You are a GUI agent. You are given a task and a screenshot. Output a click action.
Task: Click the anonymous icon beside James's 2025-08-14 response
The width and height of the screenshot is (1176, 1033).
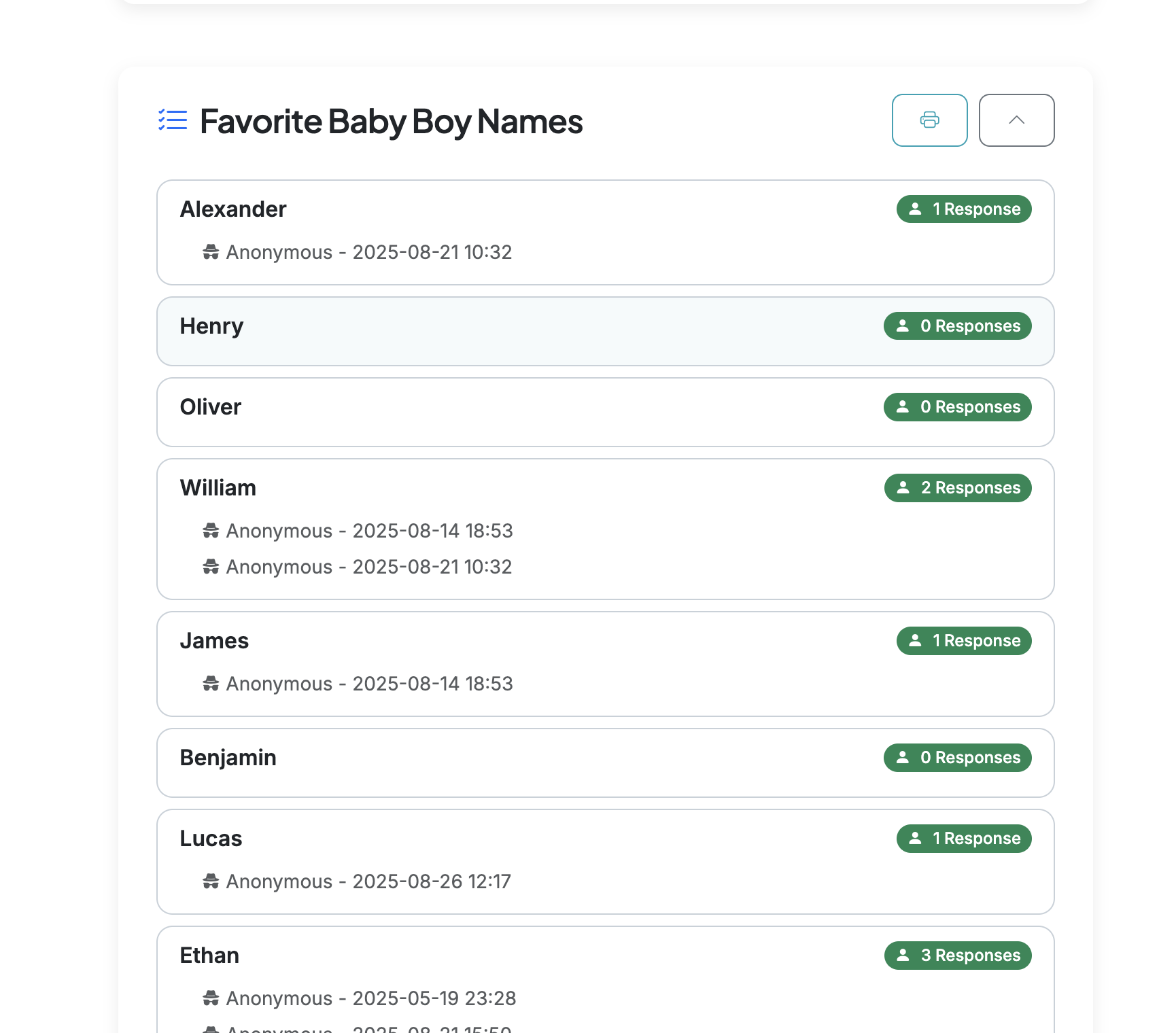211,684
